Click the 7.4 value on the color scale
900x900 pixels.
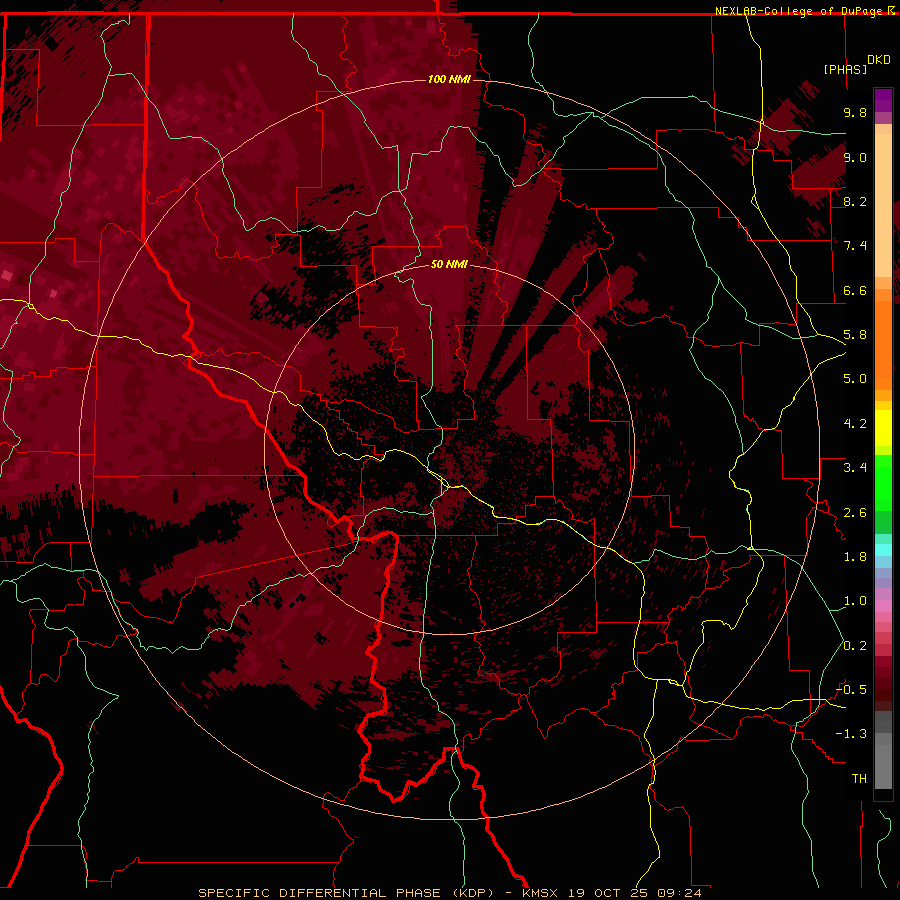pyautogui.click(x=855, y=246)
